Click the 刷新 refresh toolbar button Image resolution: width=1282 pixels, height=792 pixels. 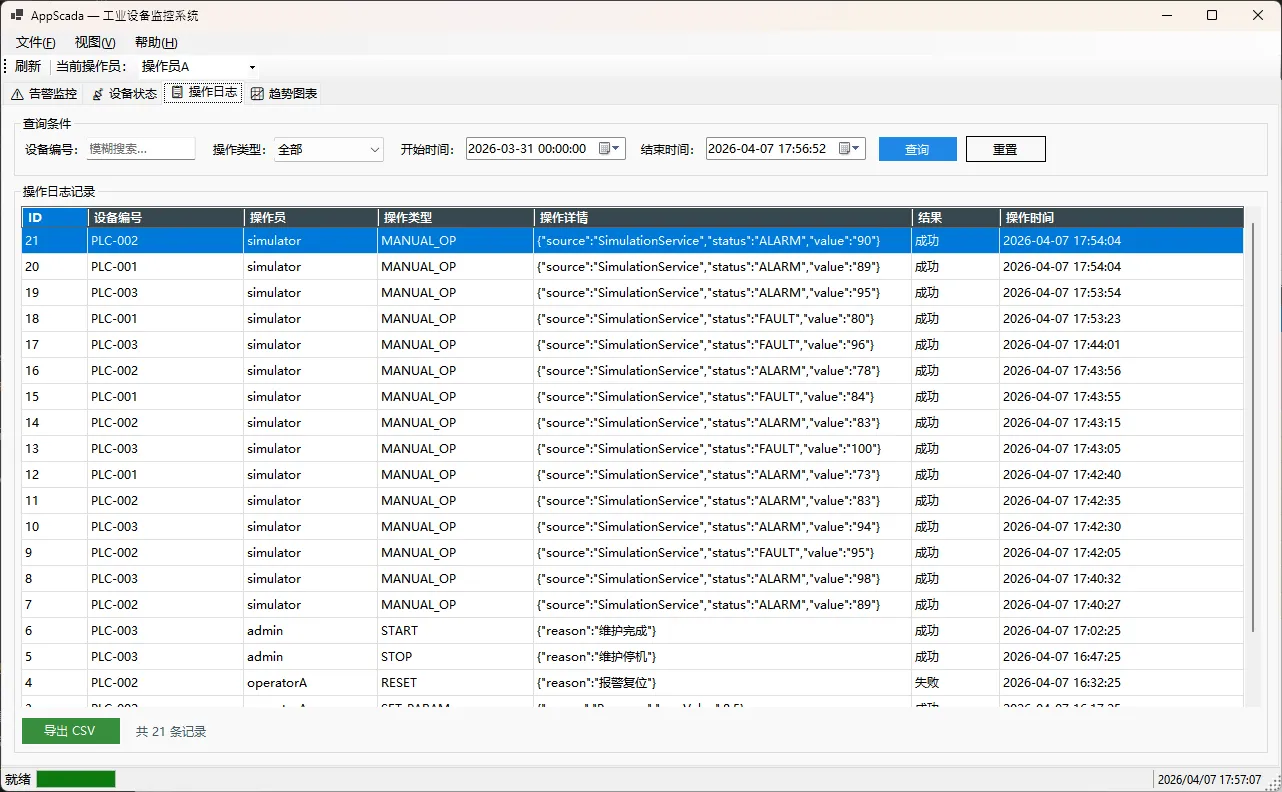(x=28, y=67)
